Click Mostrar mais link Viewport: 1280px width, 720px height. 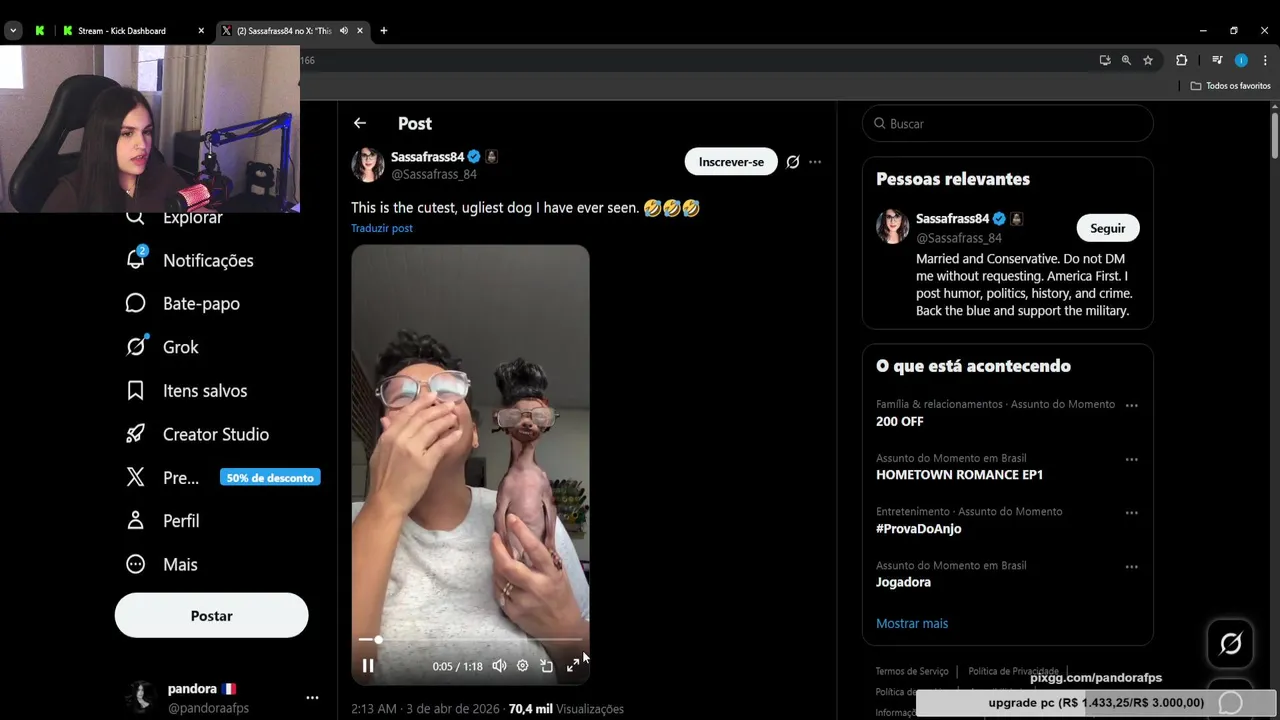point(912,623)
